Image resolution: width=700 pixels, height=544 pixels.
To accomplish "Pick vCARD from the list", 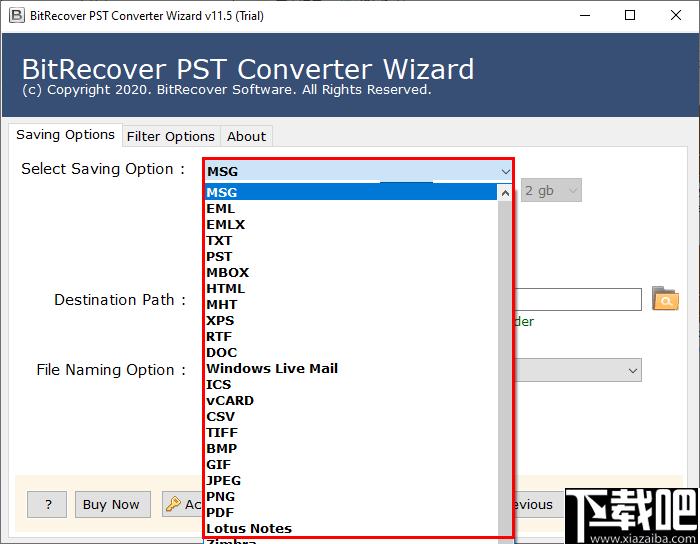I will (351, 401).
